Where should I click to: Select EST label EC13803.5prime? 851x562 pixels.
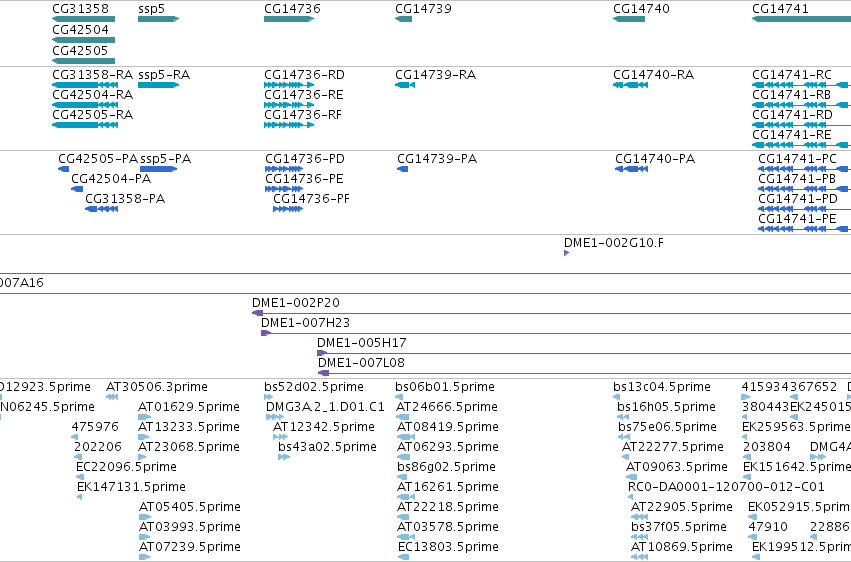(448, 547)
